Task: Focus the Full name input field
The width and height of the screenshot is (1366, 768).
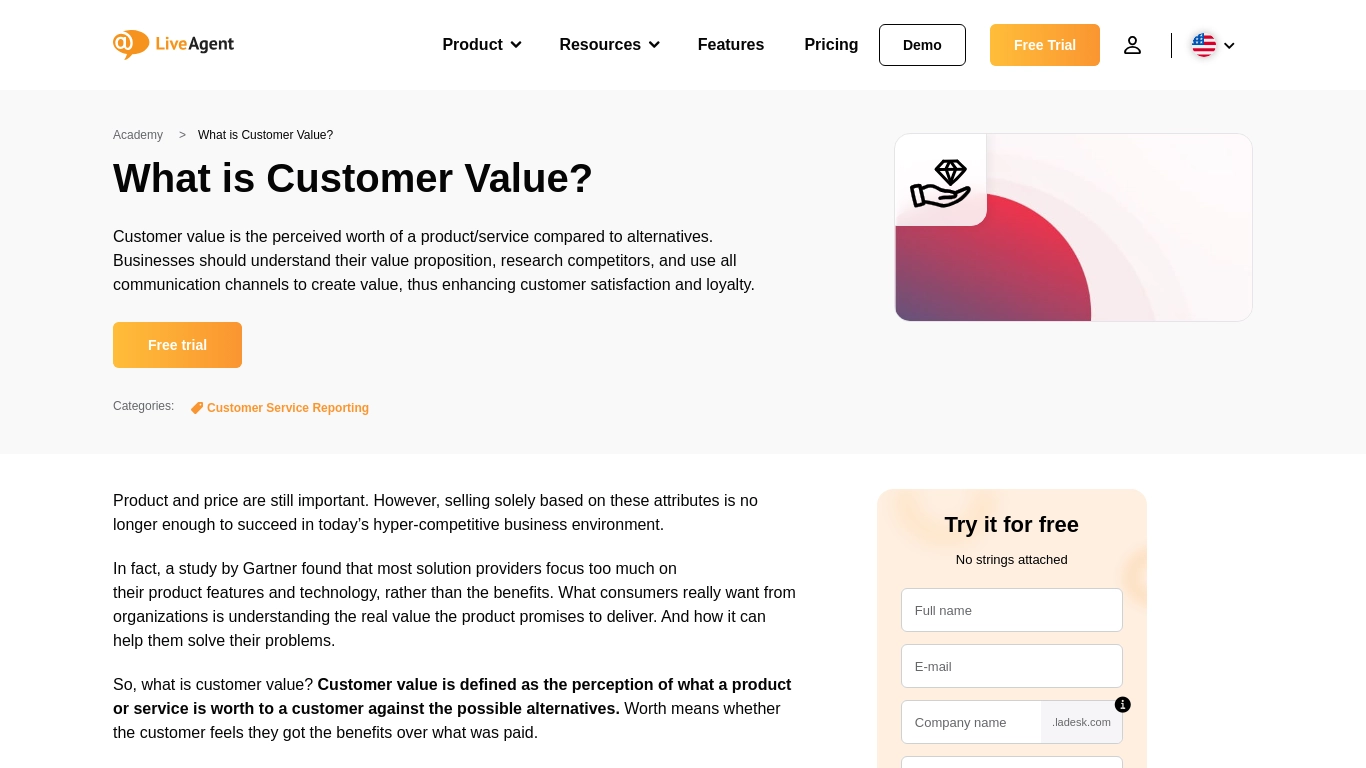Action: (x=1011, y=610)
